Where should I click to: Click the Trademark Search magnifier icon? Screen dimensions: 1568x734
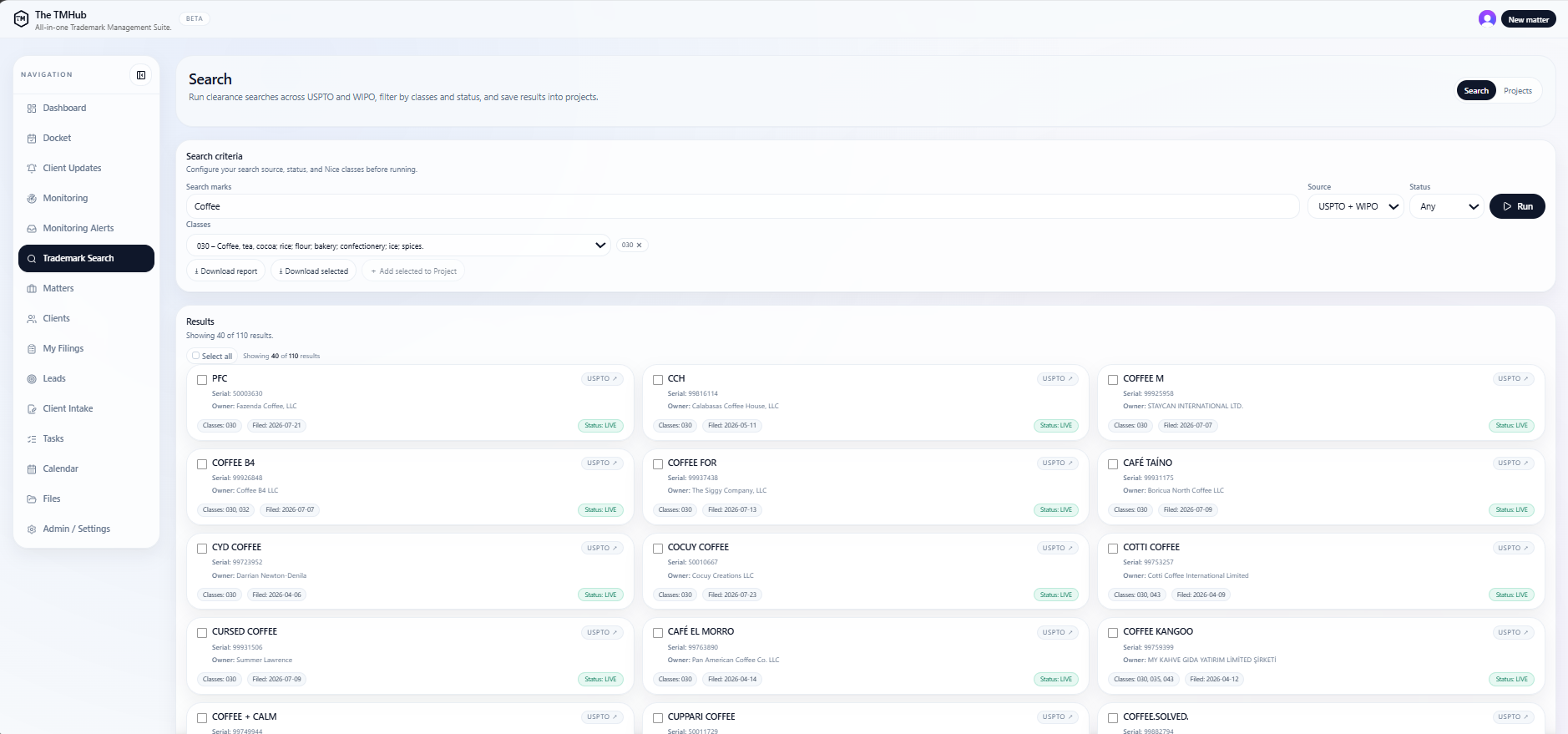32,259
